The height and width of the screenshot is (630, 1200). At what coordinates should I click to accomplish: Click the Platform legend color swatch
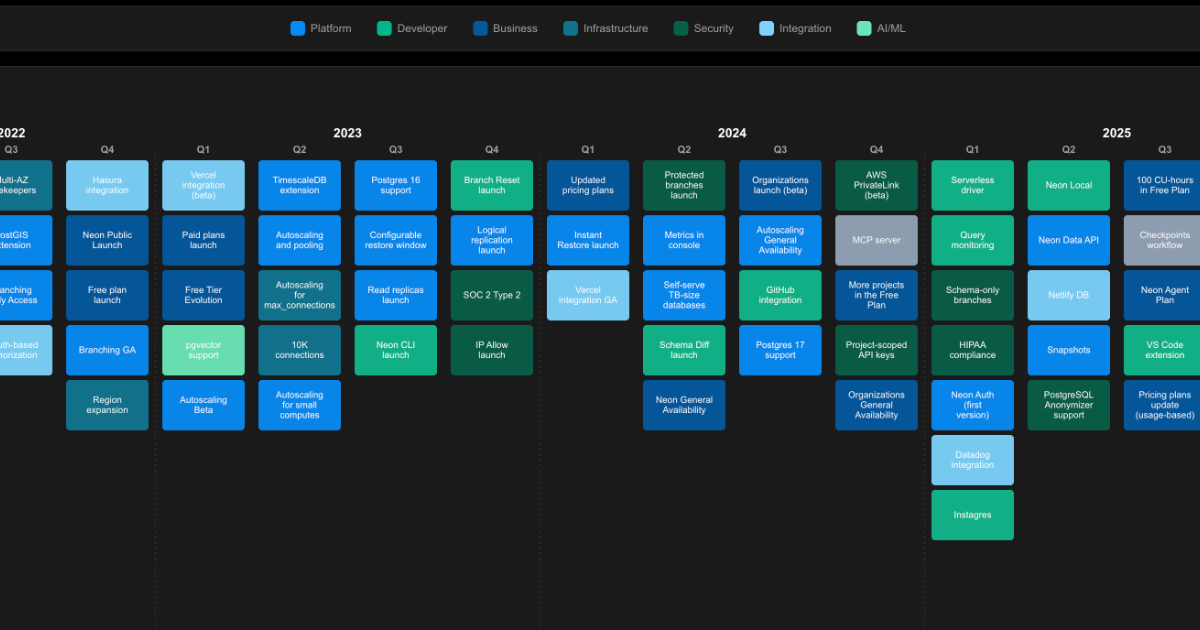point(297,28)
